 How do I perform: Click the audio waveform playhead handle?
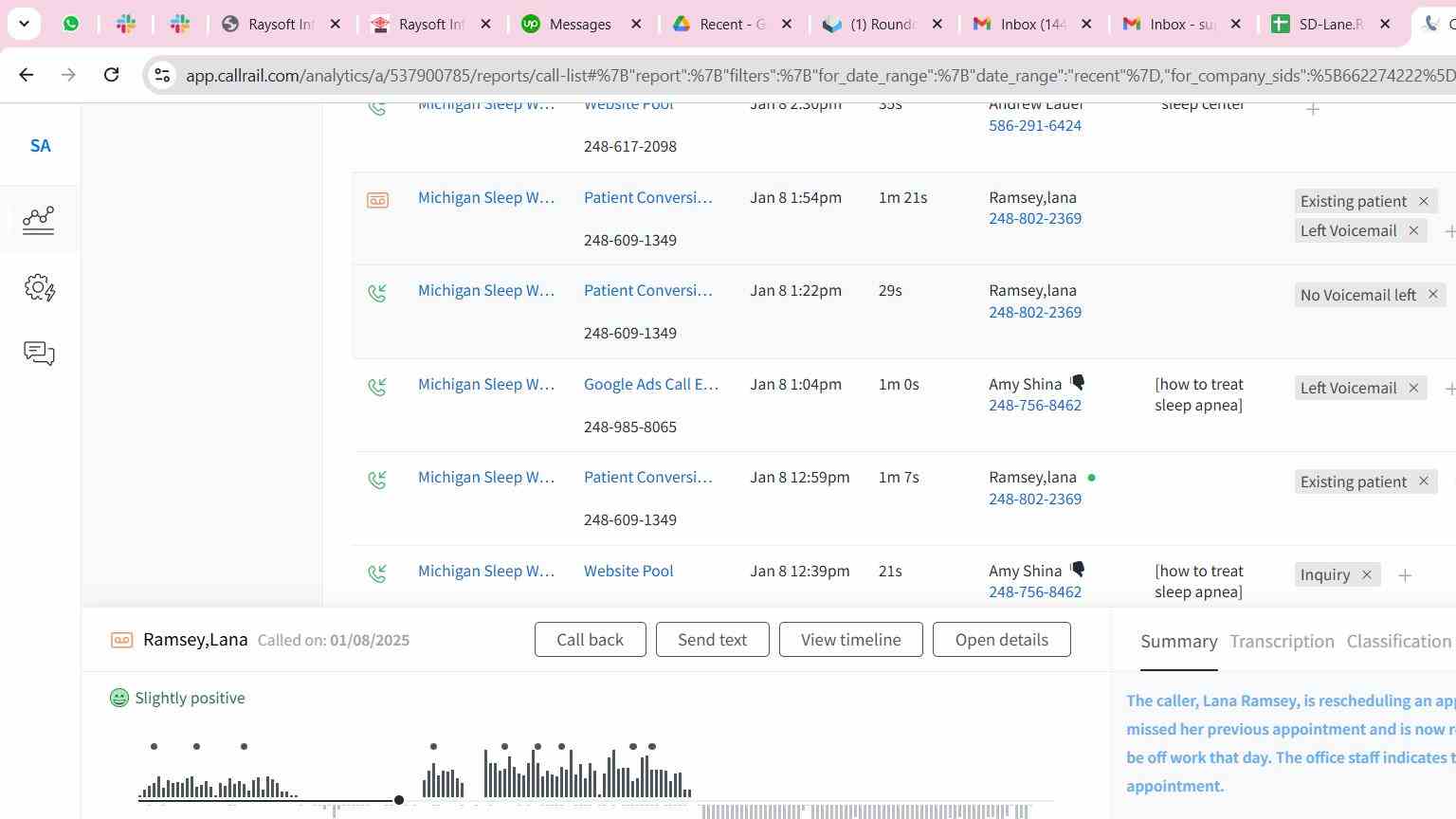click(399, 801)
